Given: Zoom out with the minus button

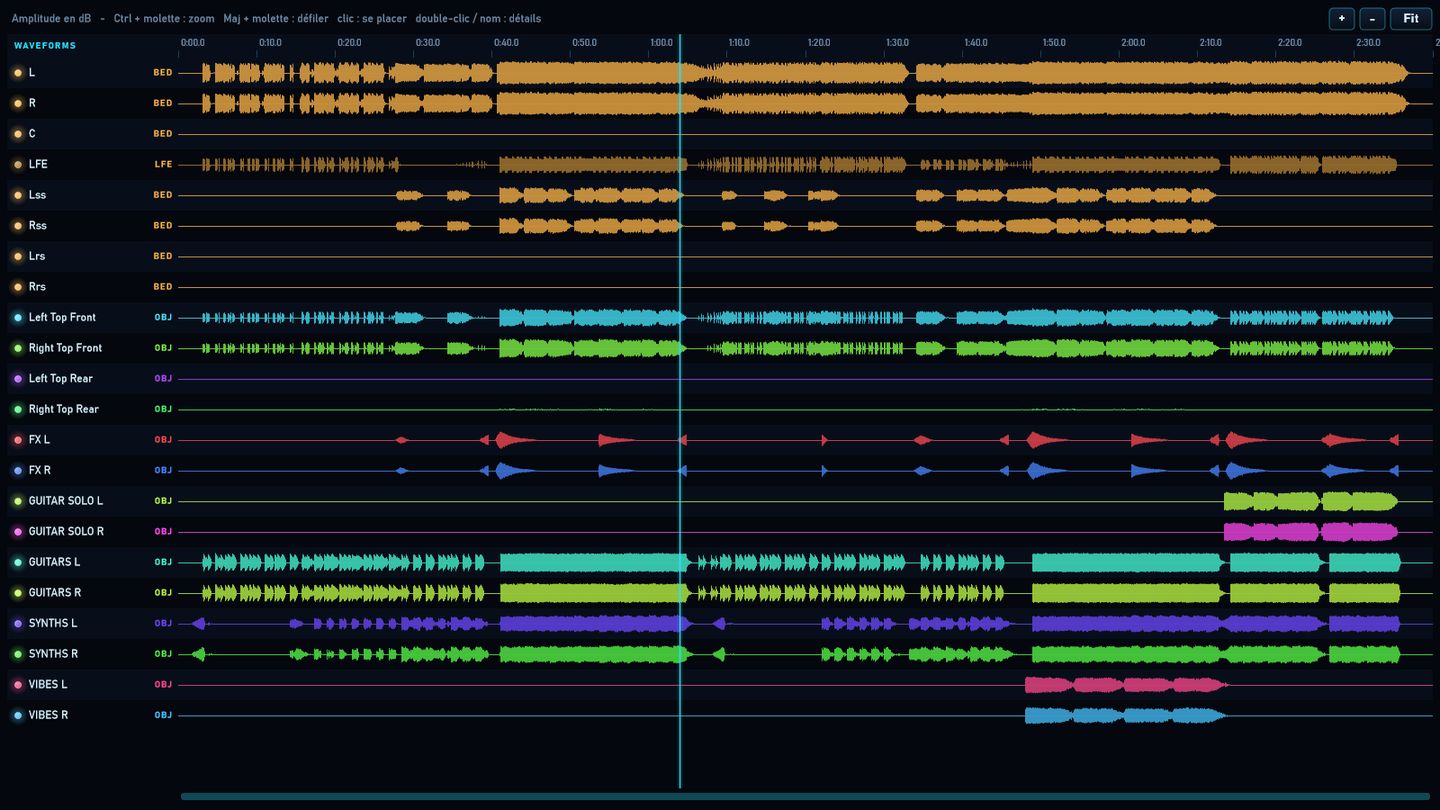Looking at the screenshot, I should click(1372, 18).
